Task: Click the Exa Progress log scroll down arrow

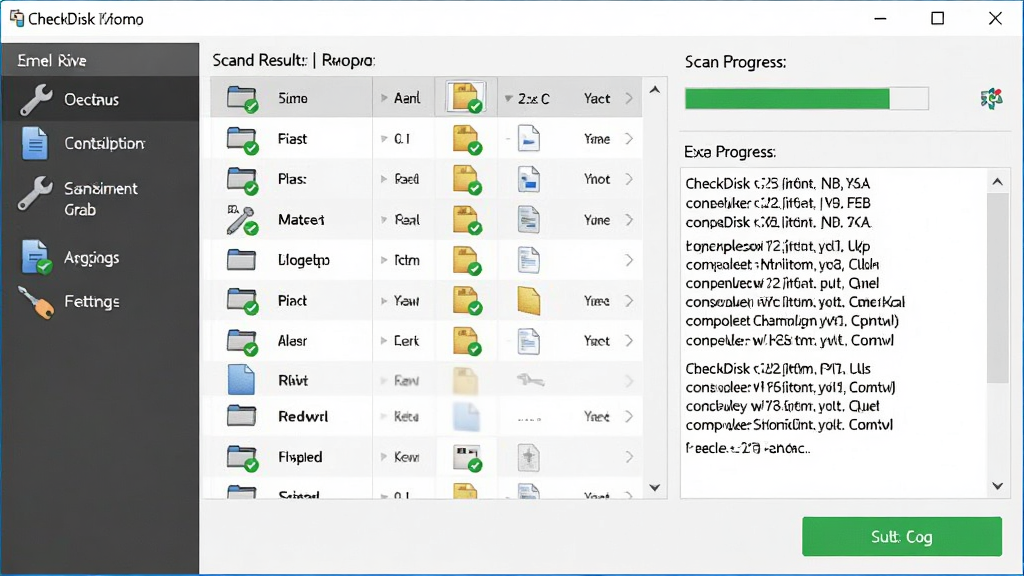Action: (997, 486)
